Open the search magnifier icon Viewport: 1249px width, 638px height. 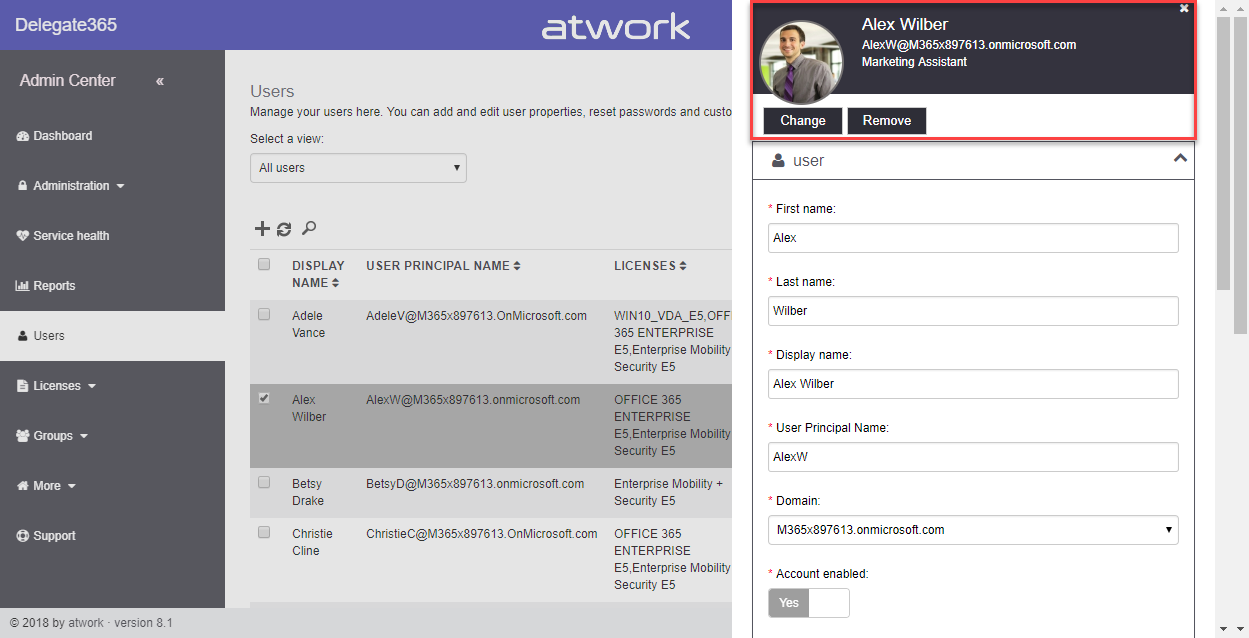click(309, 229)
